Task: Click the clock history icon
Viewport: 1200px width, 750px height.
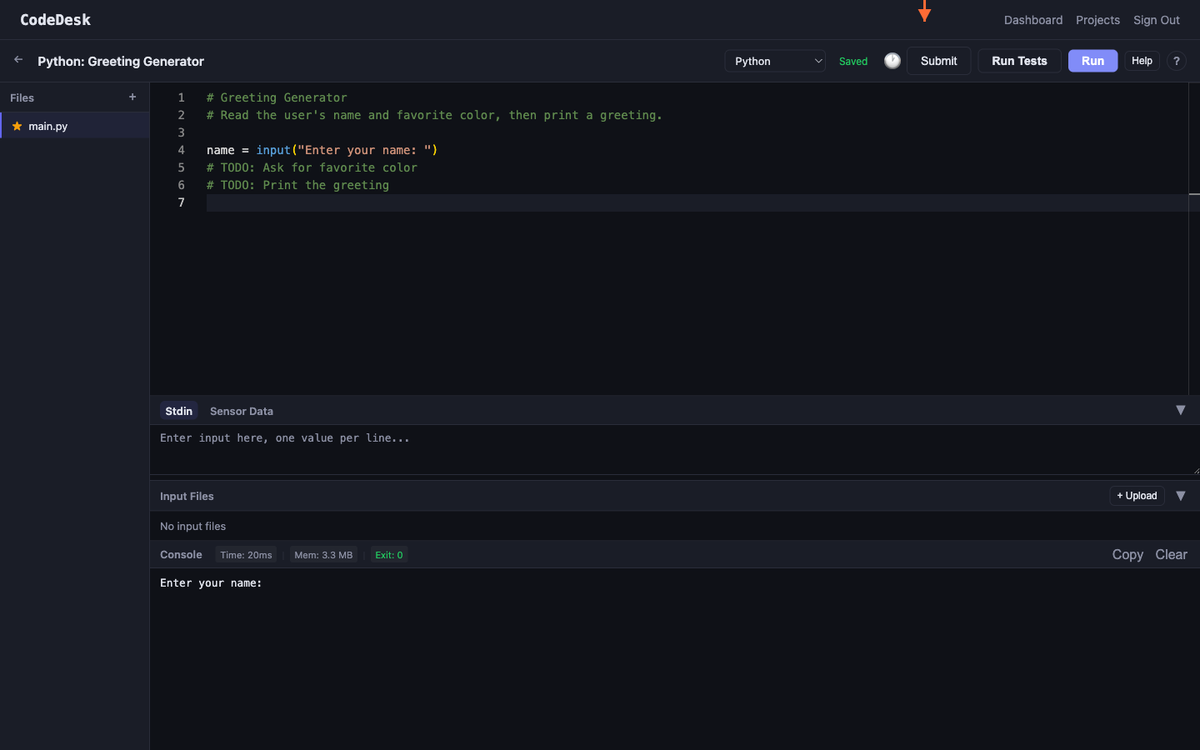Action: 892,61
